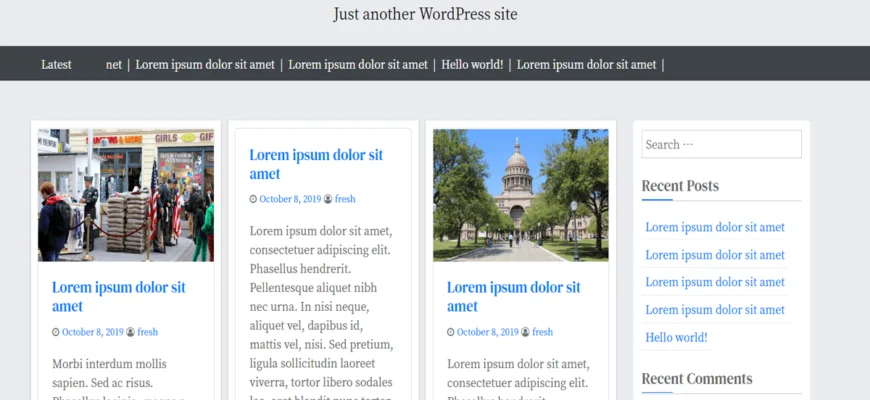Visit author "fresh" link in the capitol post
870x400 pixels.
click(542, 332)
